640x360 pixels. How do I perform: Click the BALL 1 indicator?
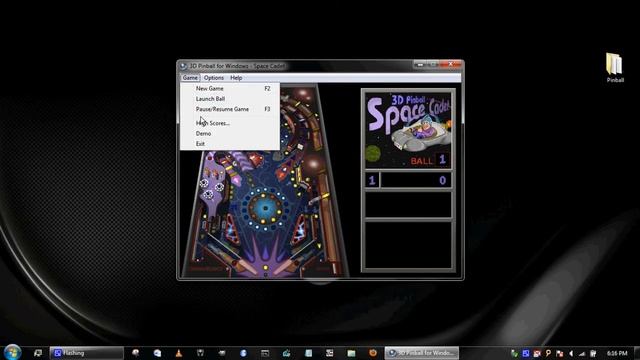429,160
